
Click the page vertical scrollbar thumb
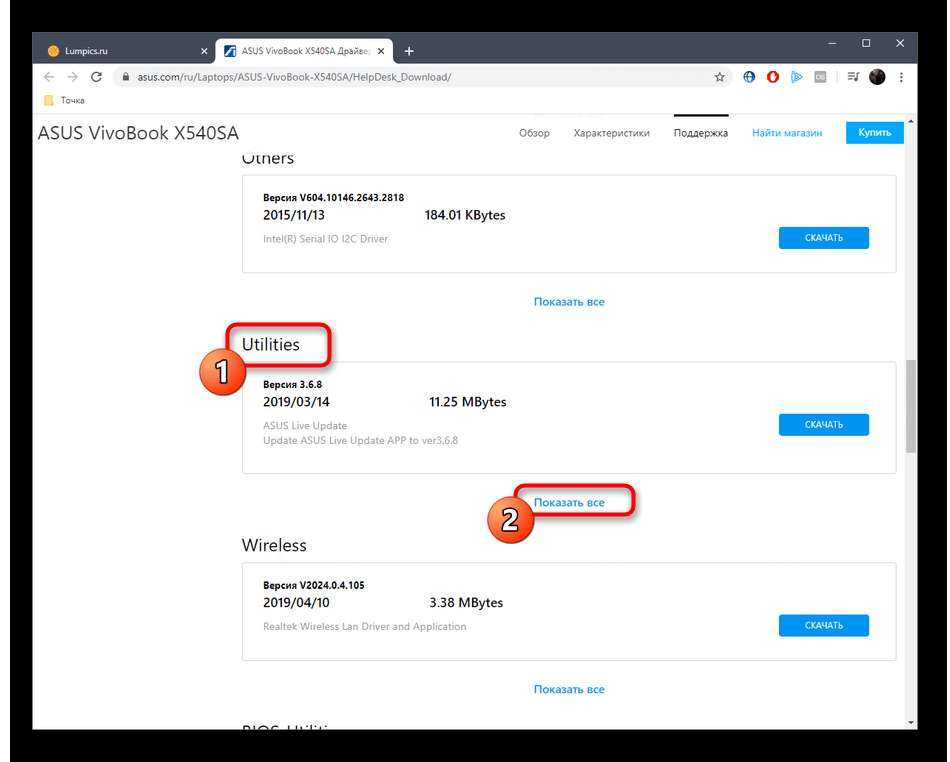[910, 405]
